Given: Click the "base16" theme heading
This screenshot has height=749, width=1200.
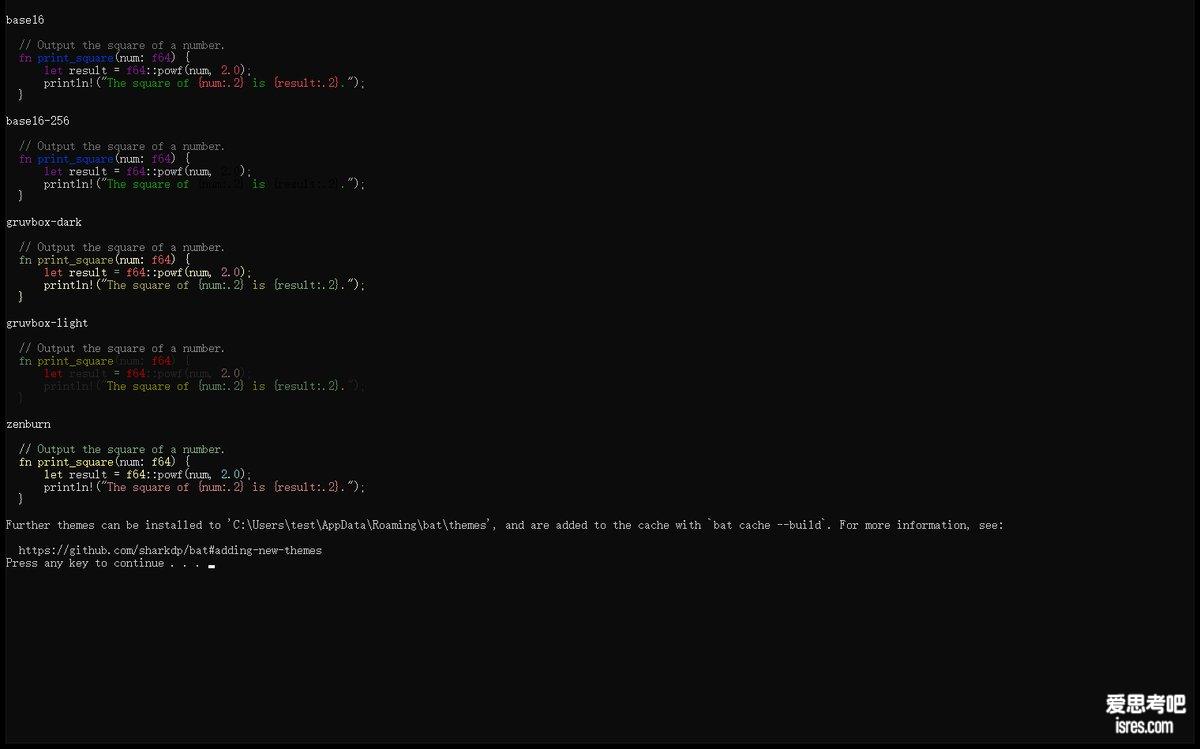Looking at the screenshot, I should [25, 20].
